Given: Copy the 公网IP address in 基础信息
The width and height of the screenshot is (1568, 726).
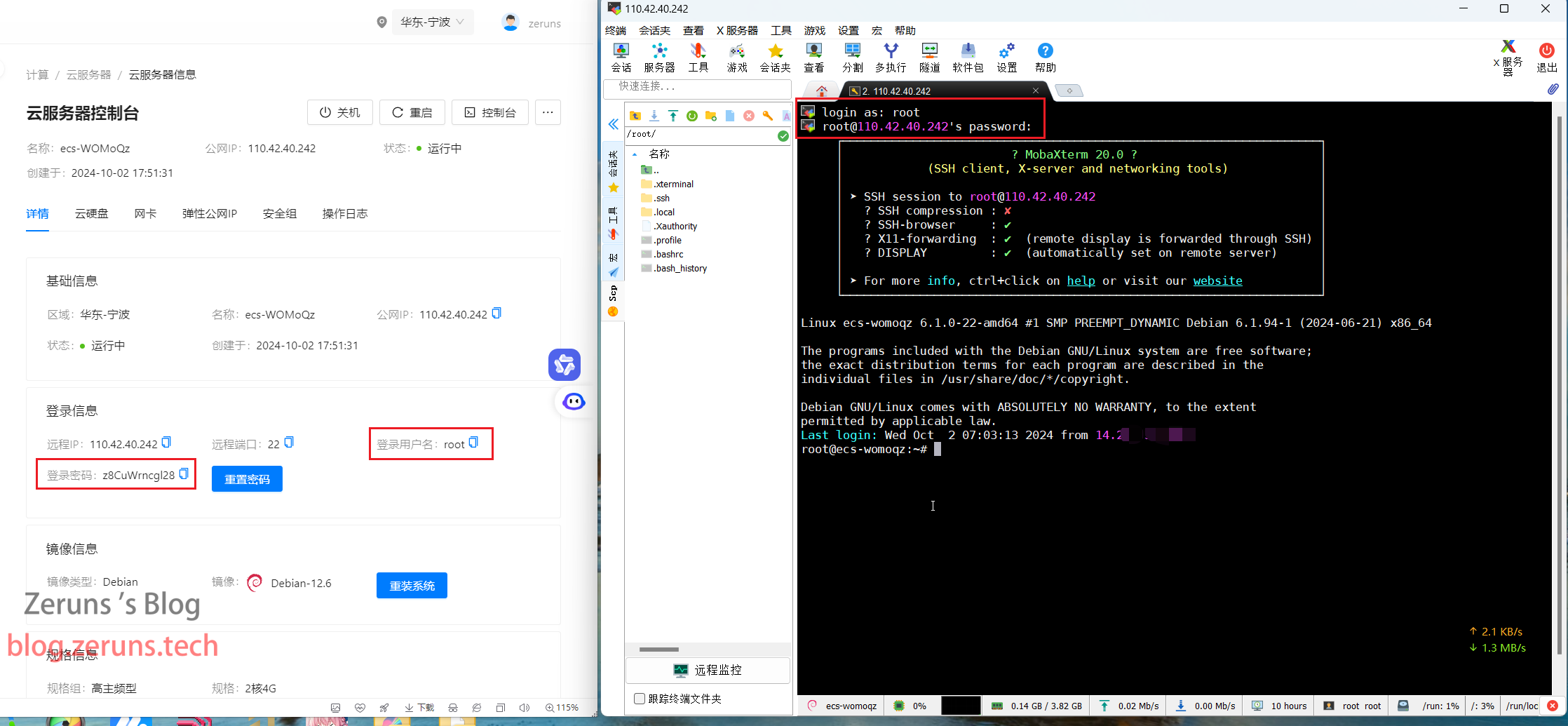Looking at the screenshot, I should click(496, 313).
